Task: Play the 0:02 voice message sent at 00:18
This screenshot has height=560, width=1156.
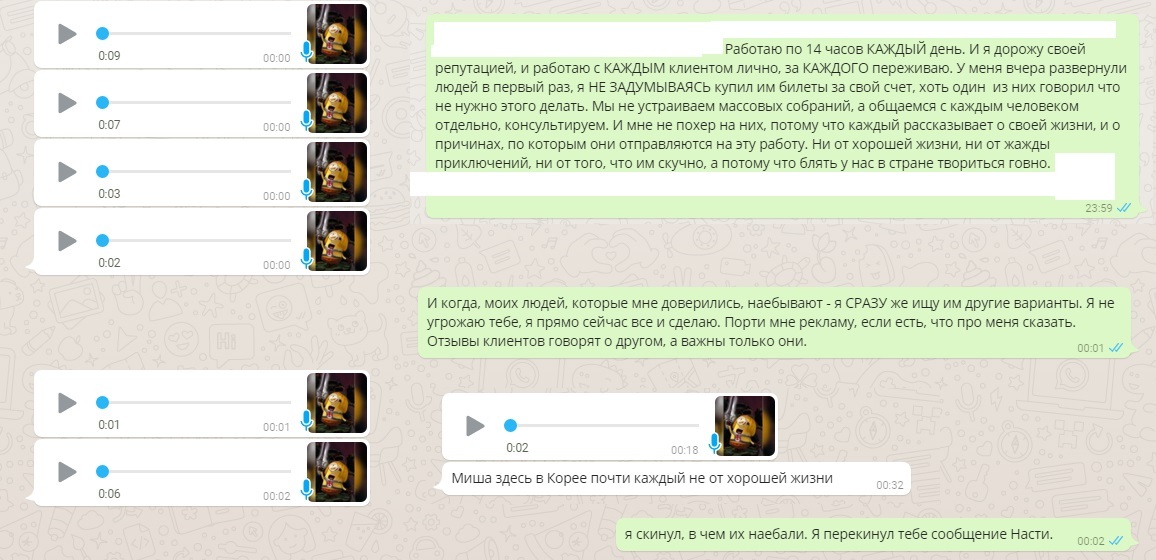Action: pos(475,426)
